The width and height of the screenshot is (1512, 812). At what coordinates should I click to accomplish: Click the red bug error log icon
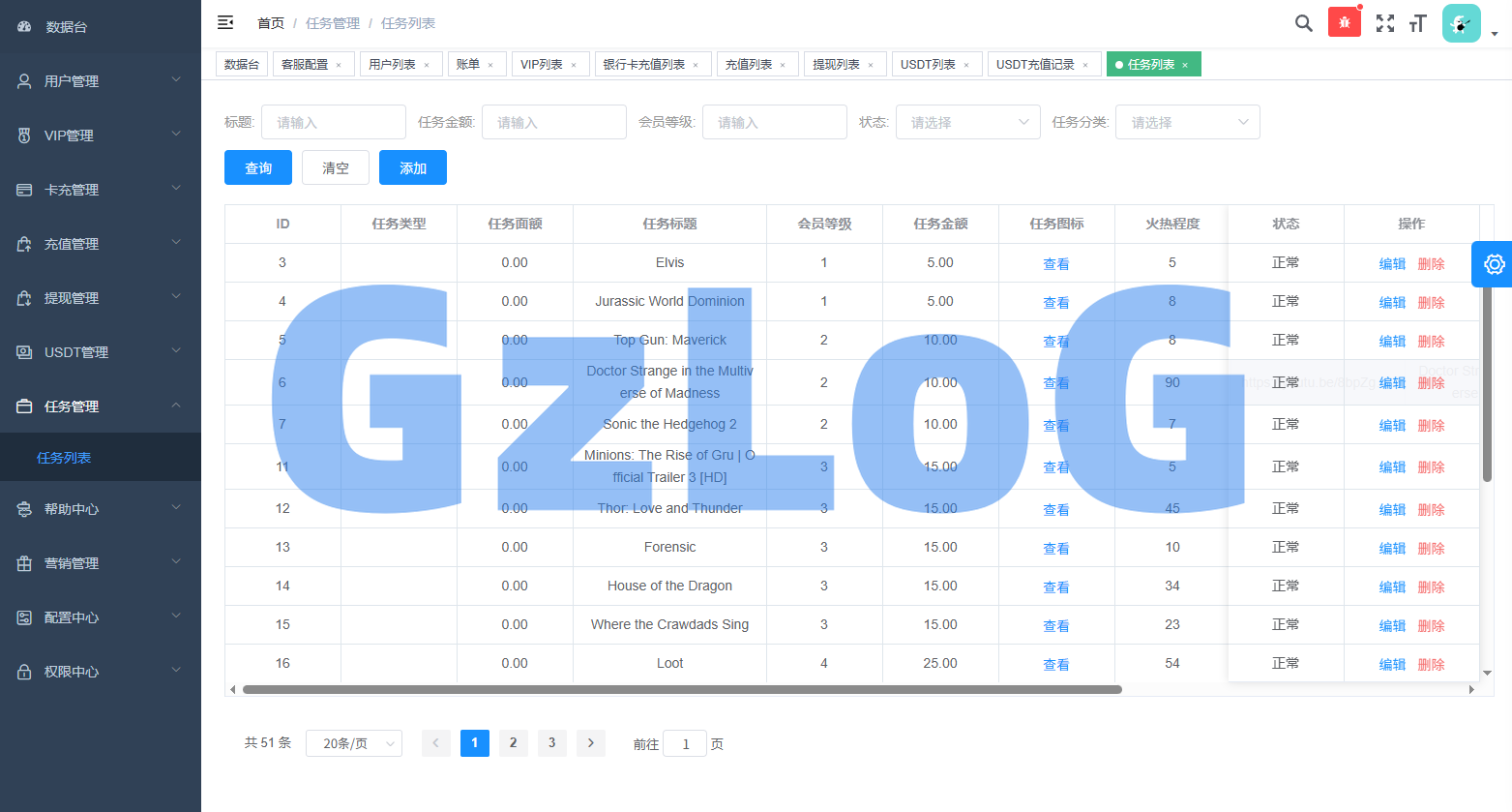click(1344, 22)
